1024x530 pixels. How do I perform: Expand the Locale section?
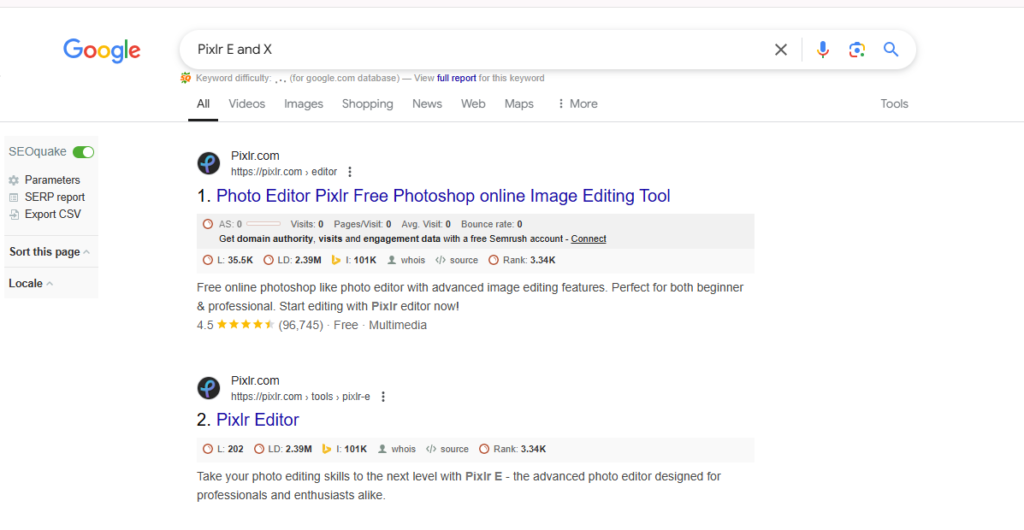[31, 283]
